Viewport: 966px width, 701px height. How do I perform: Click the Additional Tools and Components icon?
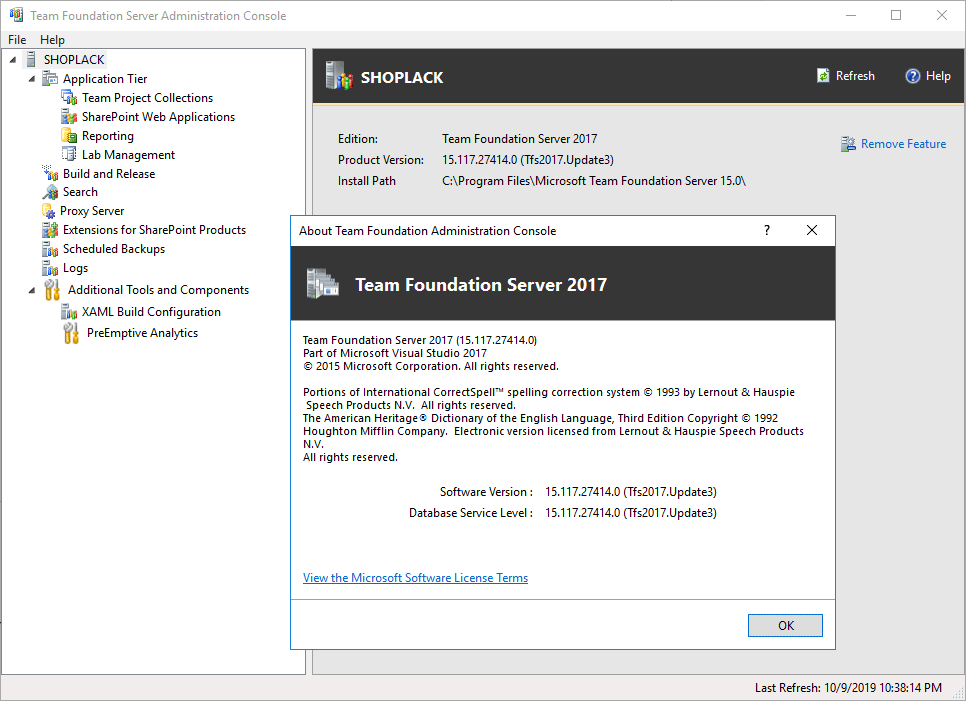[52, 290]
